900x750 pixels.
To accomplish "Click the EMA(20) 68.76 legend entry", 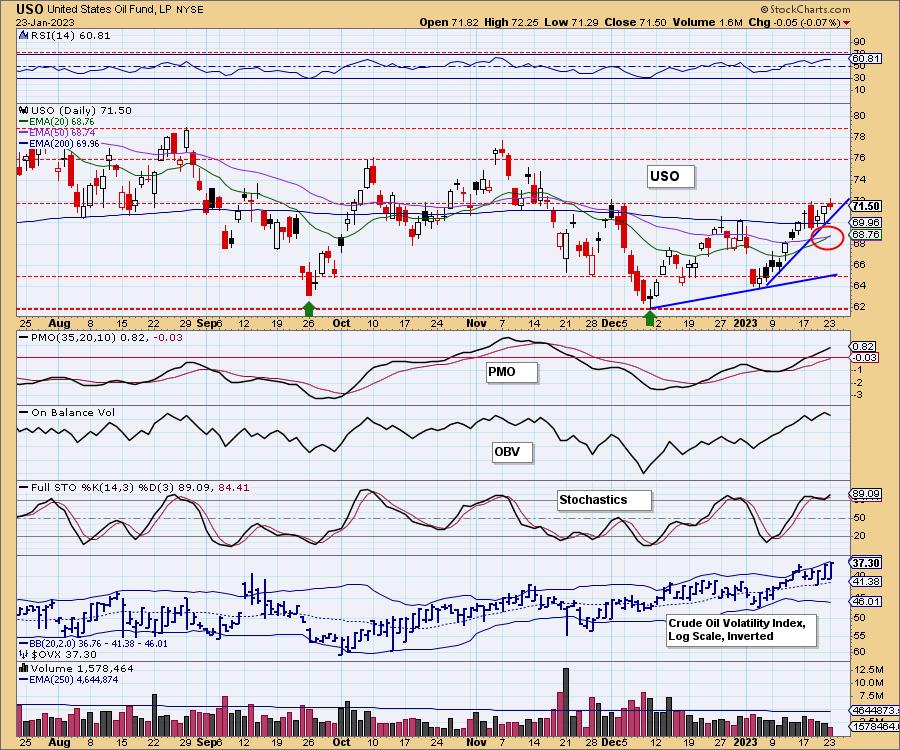I will [57, 122].
